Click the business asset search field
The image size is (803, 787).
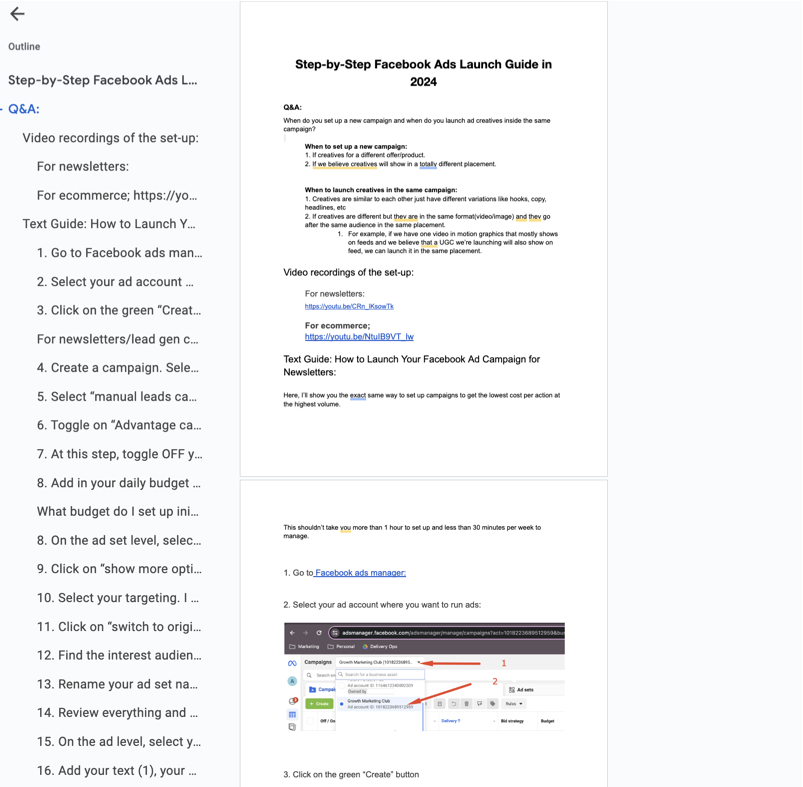tap(379, 674)
